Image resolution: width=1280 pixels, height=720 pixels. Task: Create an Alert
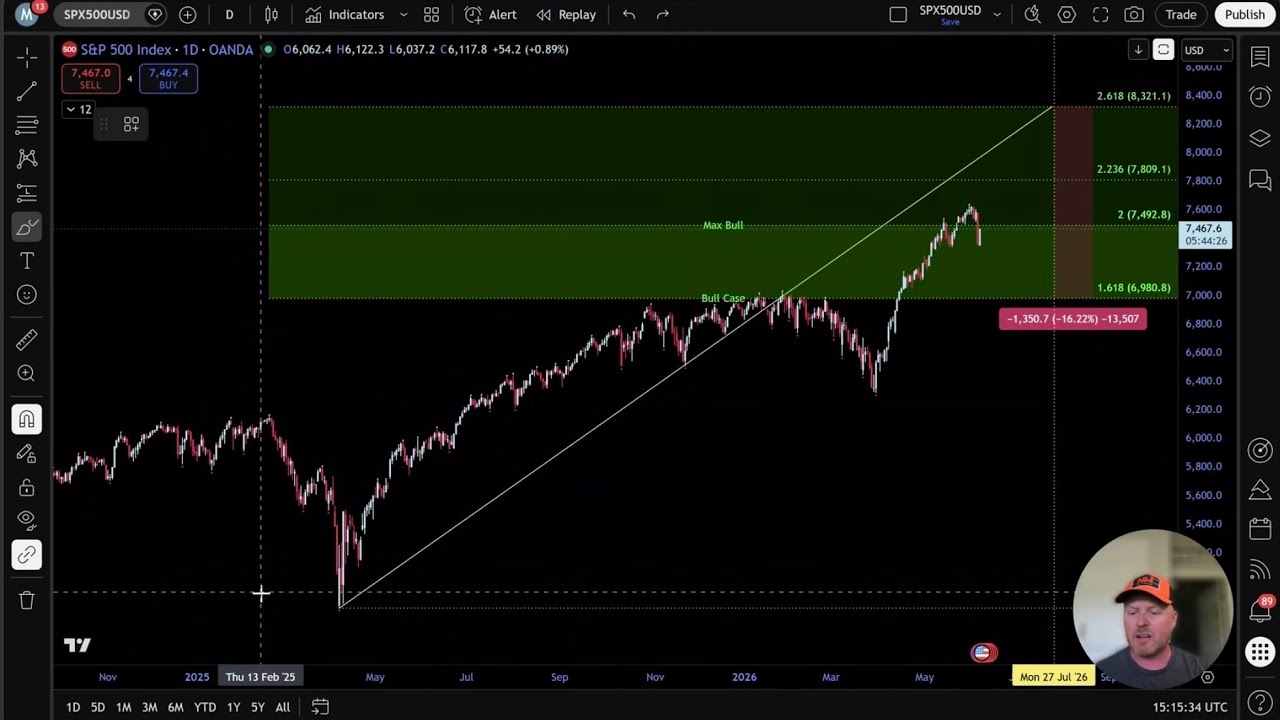coord(491,14)
